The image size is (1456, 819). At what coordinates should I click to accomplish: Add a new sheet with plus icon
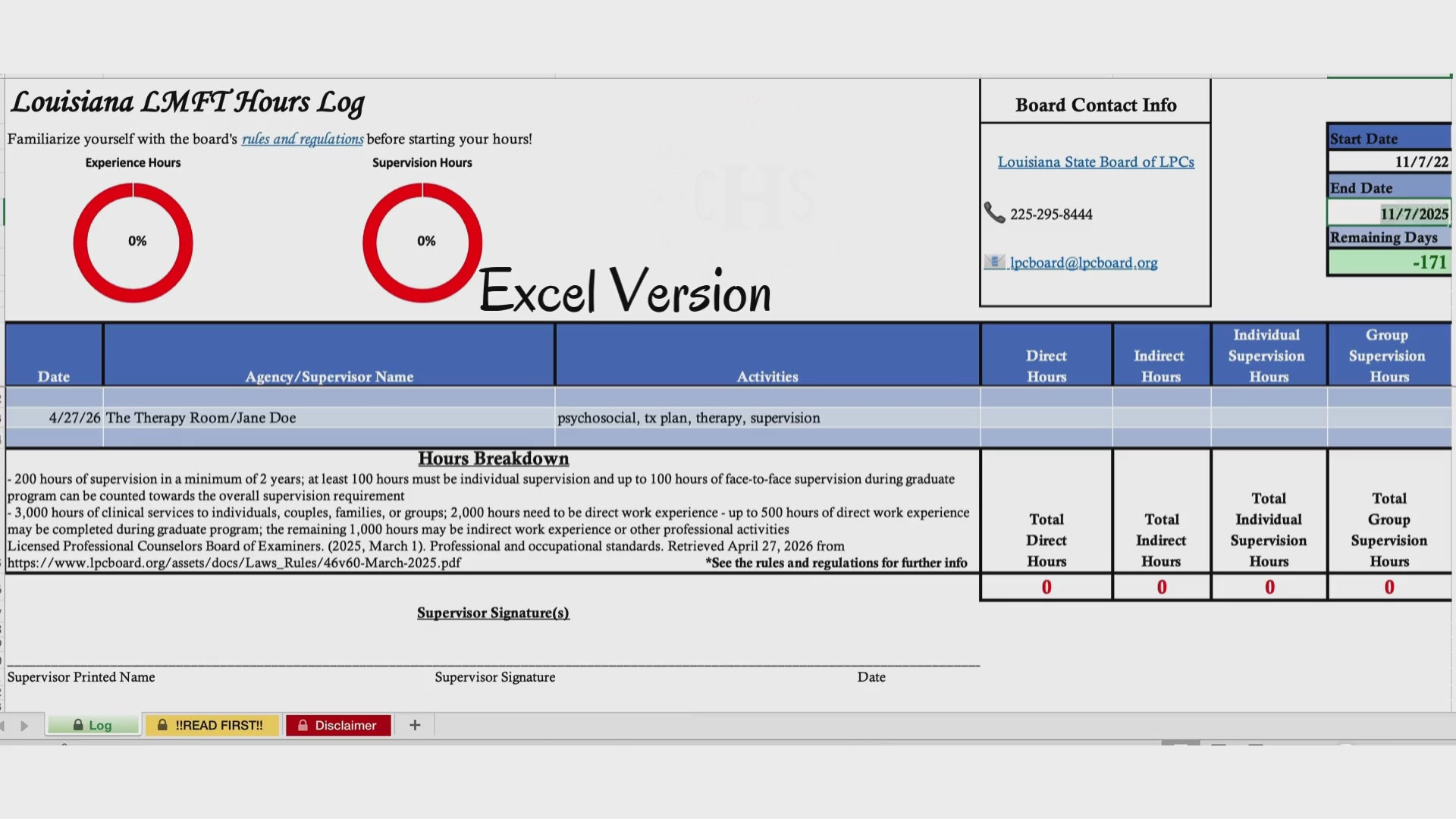pyautogui.click(x=415, y=725)
